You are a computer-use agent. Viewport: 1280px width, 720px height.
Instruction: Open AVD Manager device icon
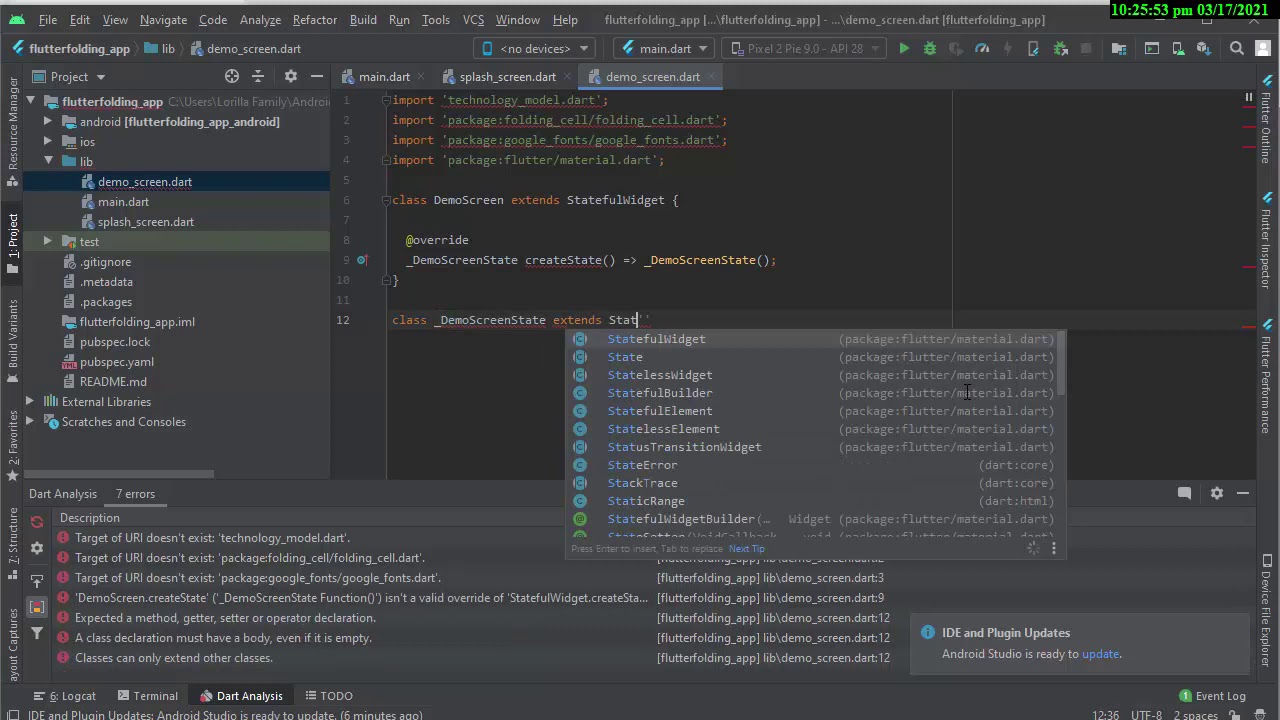pyautogui.click(x=1178, y=48)
